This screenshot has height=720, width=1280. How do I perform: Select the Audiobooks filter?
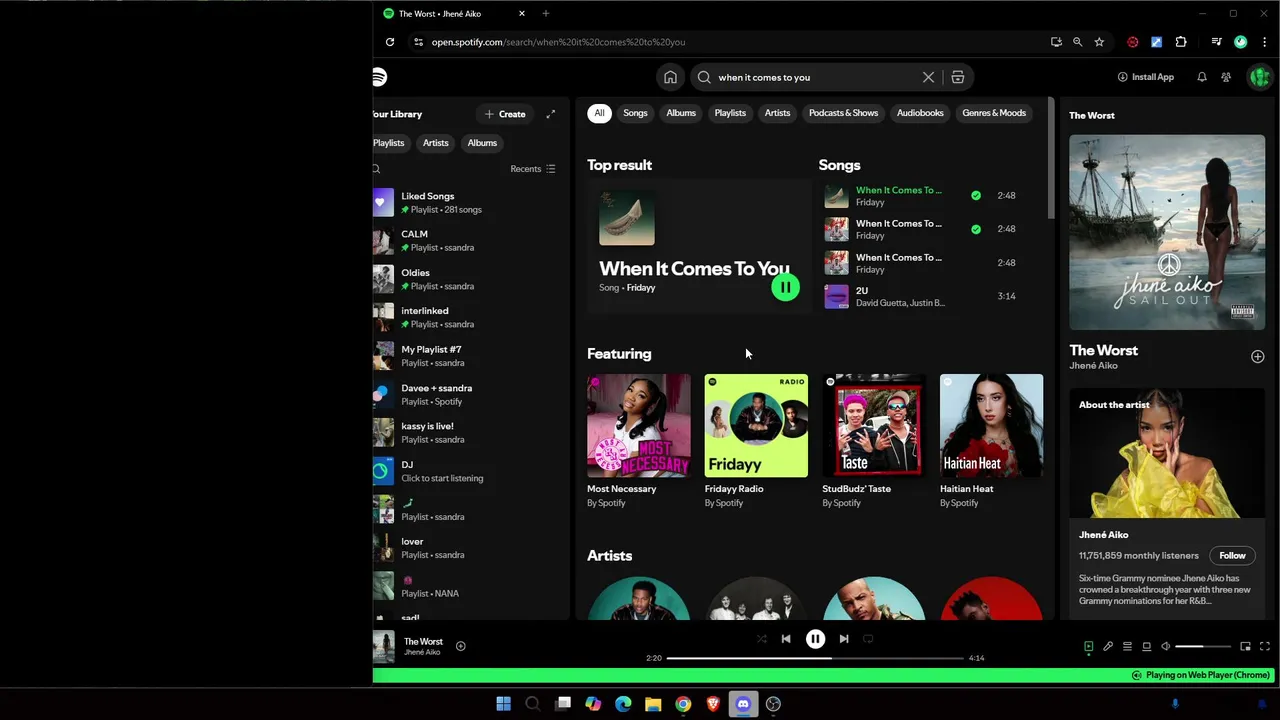(x=920, y=113)
